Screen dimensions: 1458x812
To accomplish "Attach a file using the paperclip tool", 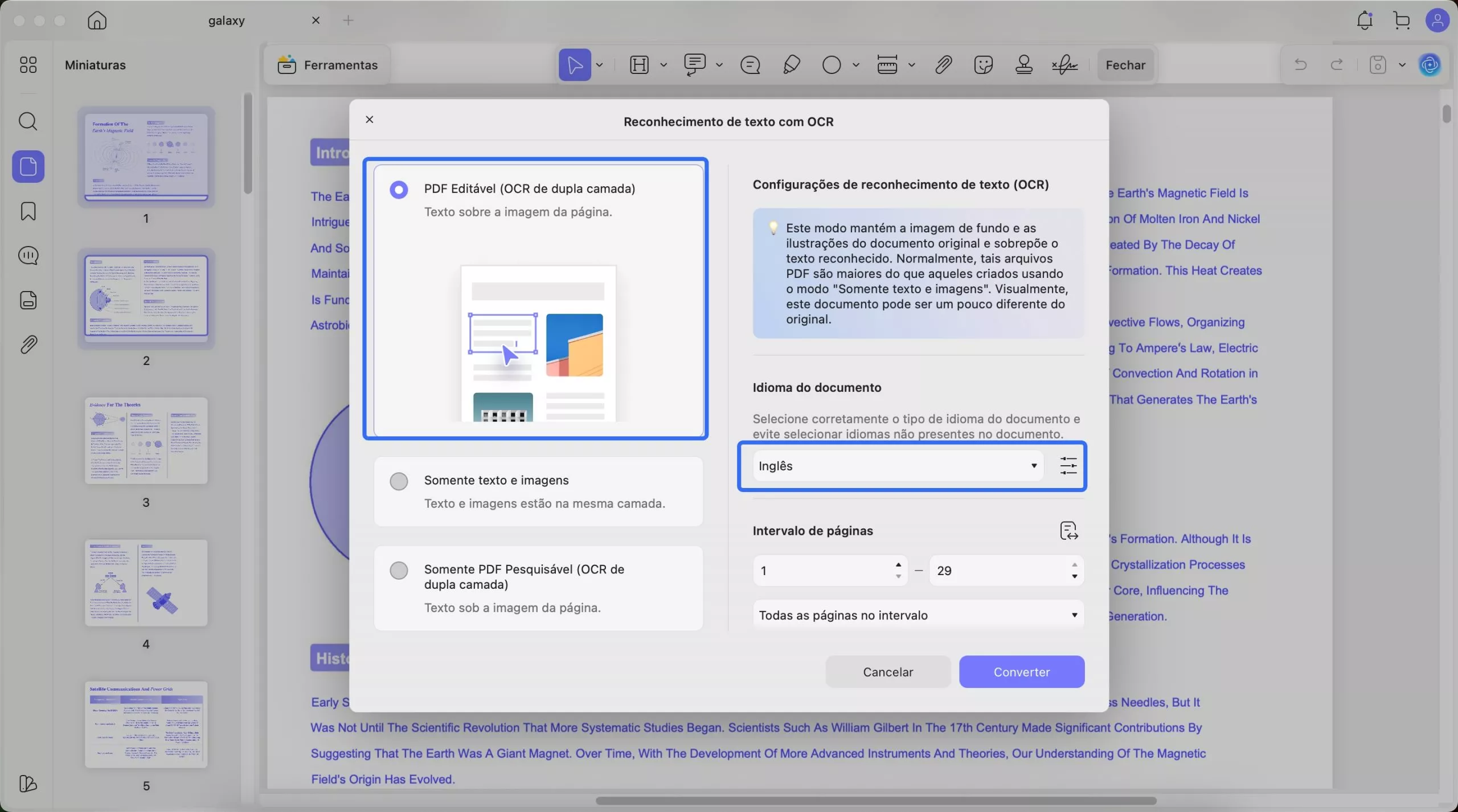I will pos(943,64).
